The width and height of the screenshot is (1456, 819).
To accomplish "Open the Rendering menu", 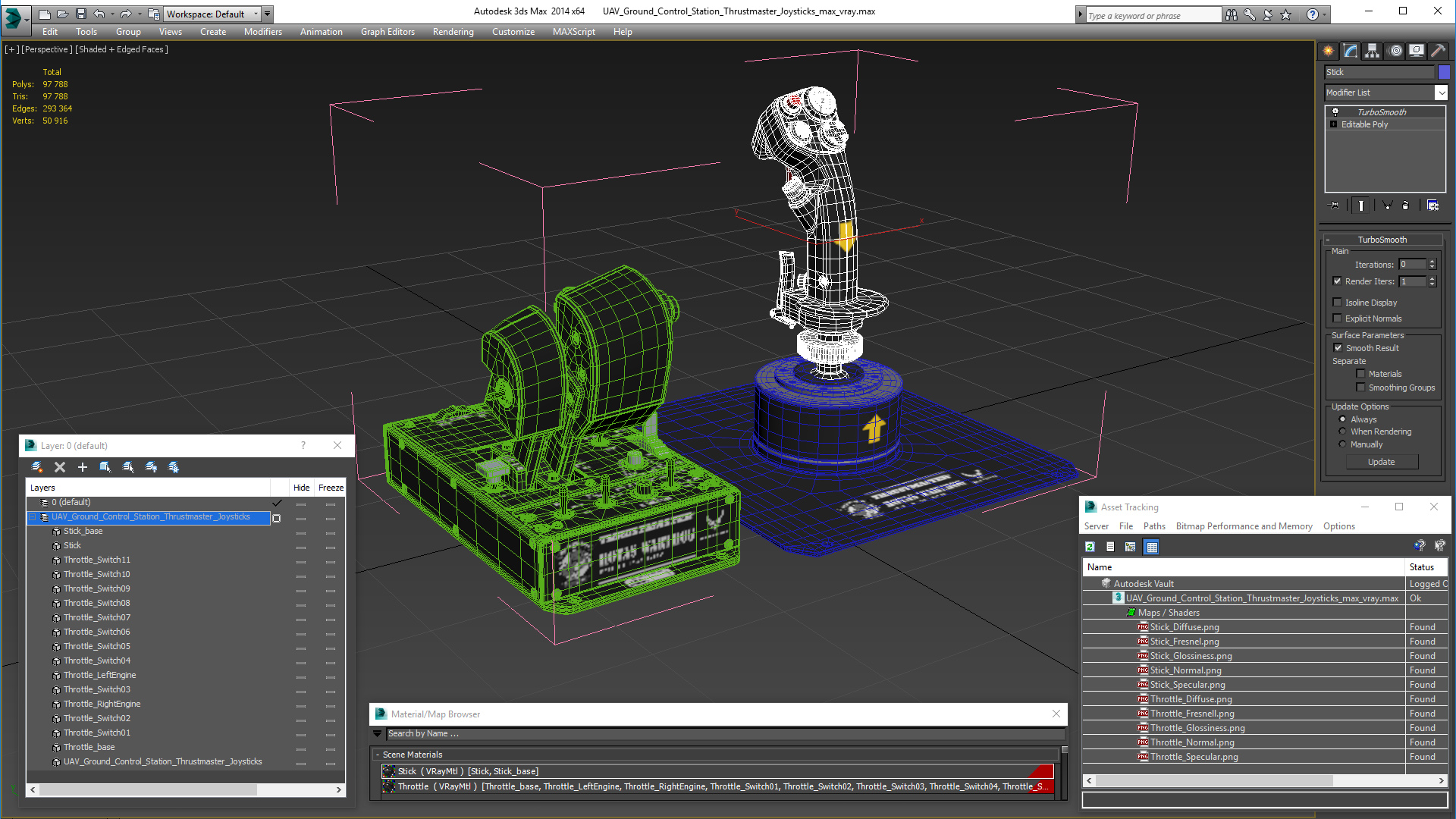I will click(453, 32).
